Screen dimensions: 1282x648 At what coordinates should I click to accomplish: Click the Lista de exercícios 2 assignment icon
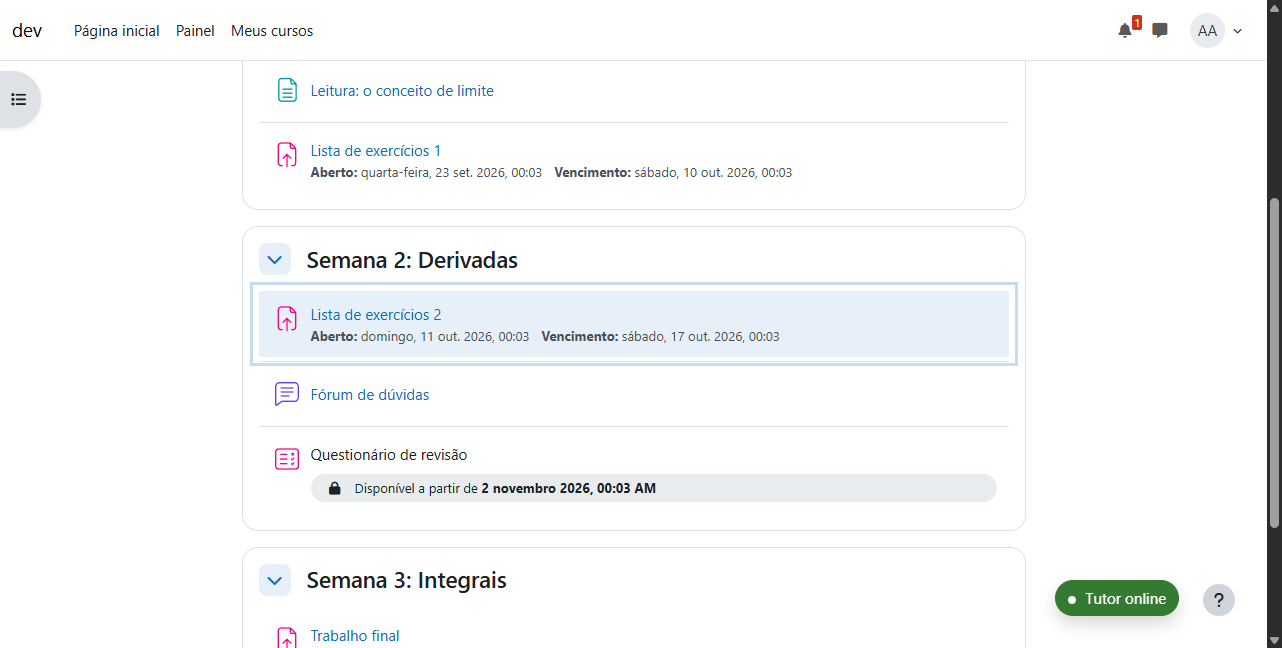(x=287, y=318)
